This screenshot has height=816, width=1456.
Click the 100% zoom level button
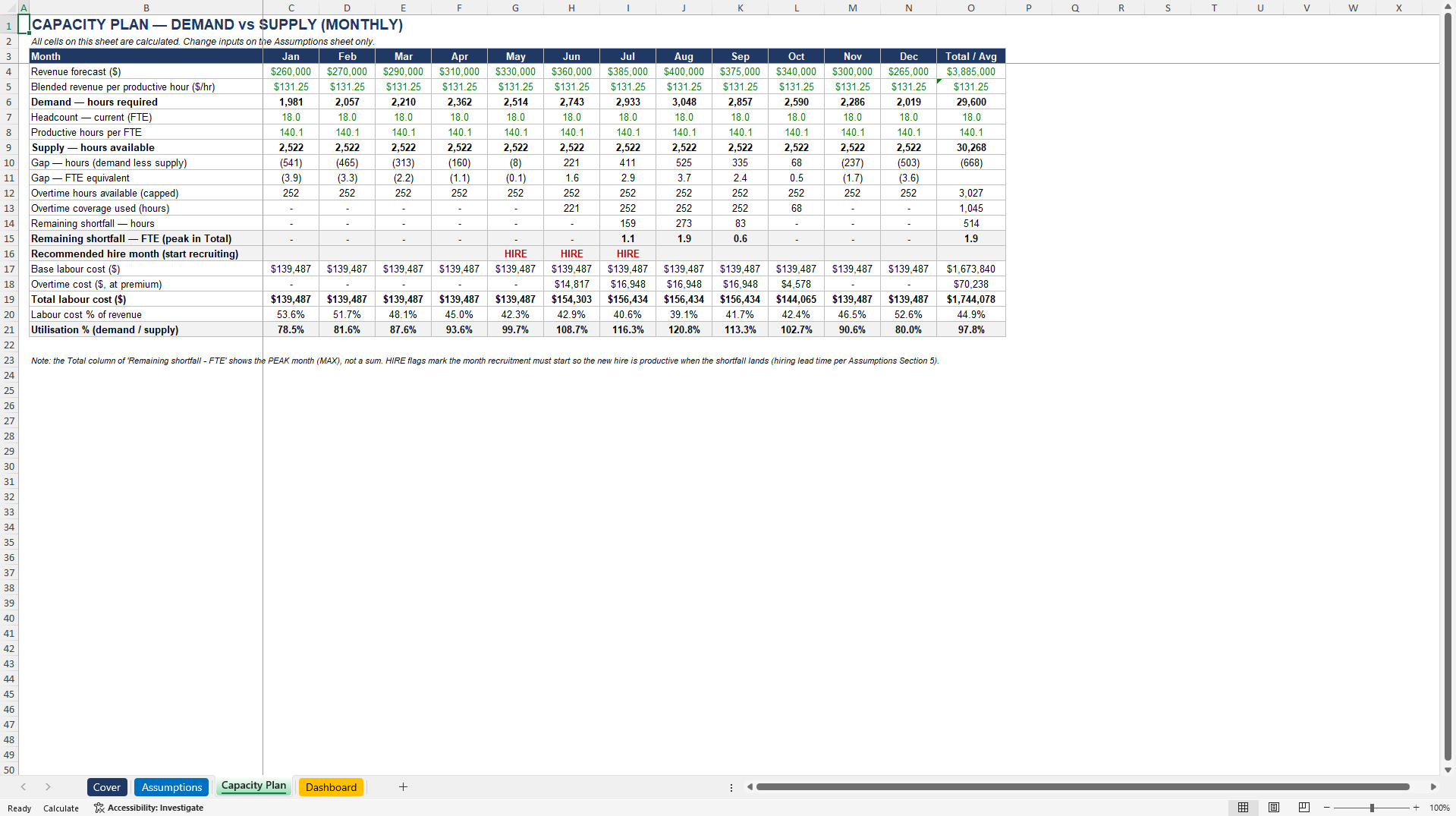(1439, 808)
